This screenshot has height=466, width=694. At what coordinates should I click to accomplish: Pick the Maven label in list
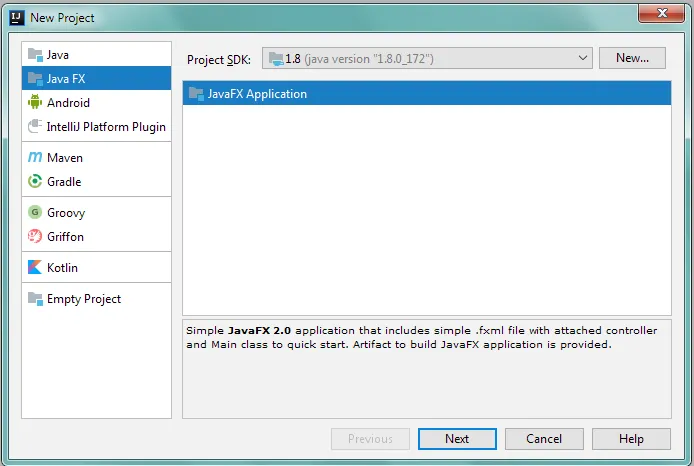[65, 158]
